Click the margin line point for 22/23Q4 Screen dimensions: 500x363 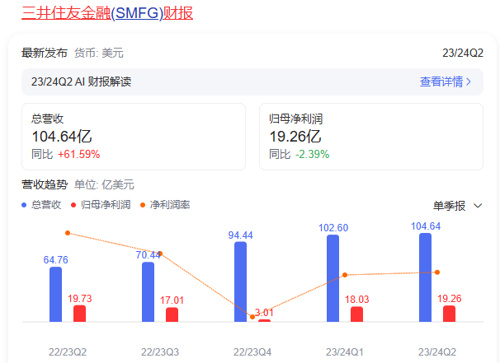(252, 317)
